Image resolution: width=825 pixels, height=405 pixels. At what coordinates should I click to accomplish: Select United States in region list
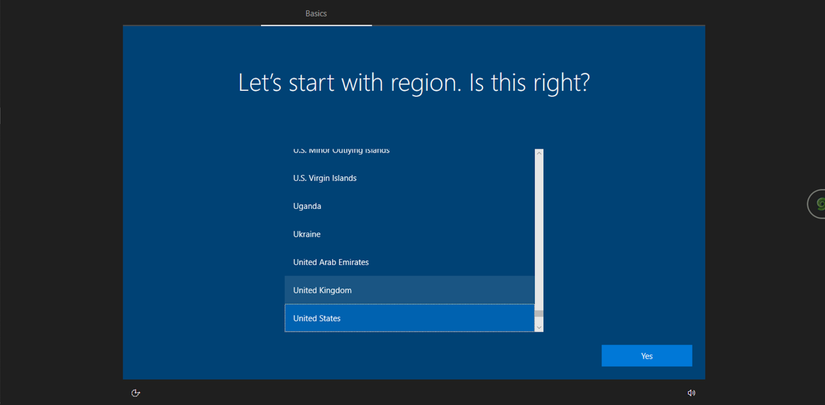point(409,318)
